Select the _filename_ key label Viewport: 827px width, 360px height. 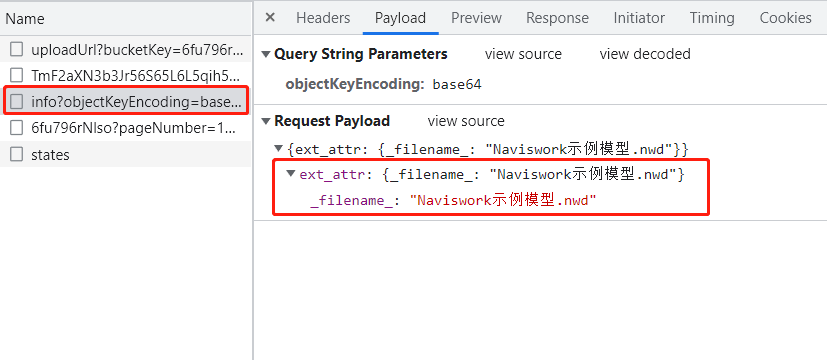pyautogui.click(x=352, y=201)
